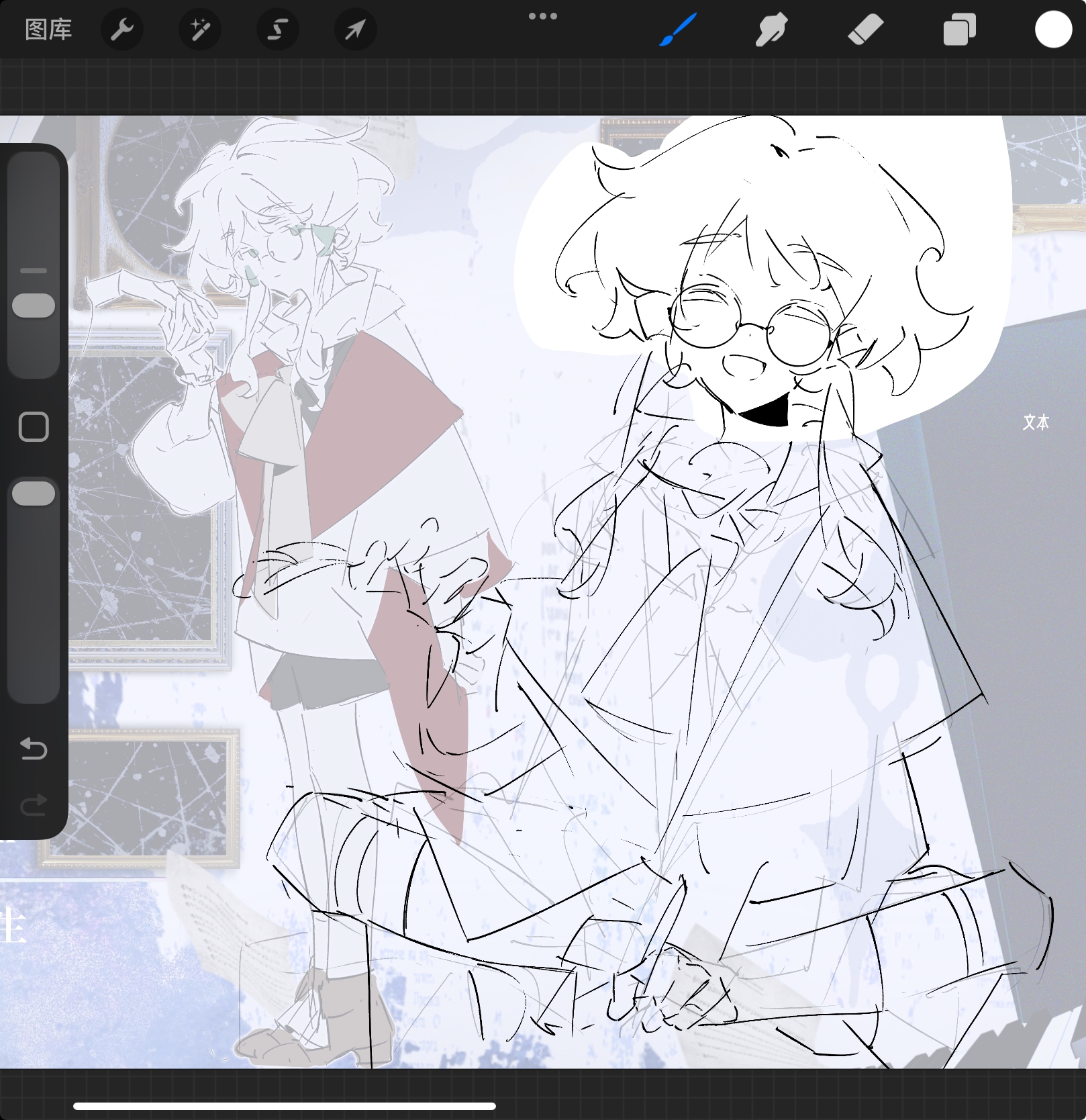Select the Paint brush tool
The width and height of the screenshot is (1086, 1120).
[678, 30]
